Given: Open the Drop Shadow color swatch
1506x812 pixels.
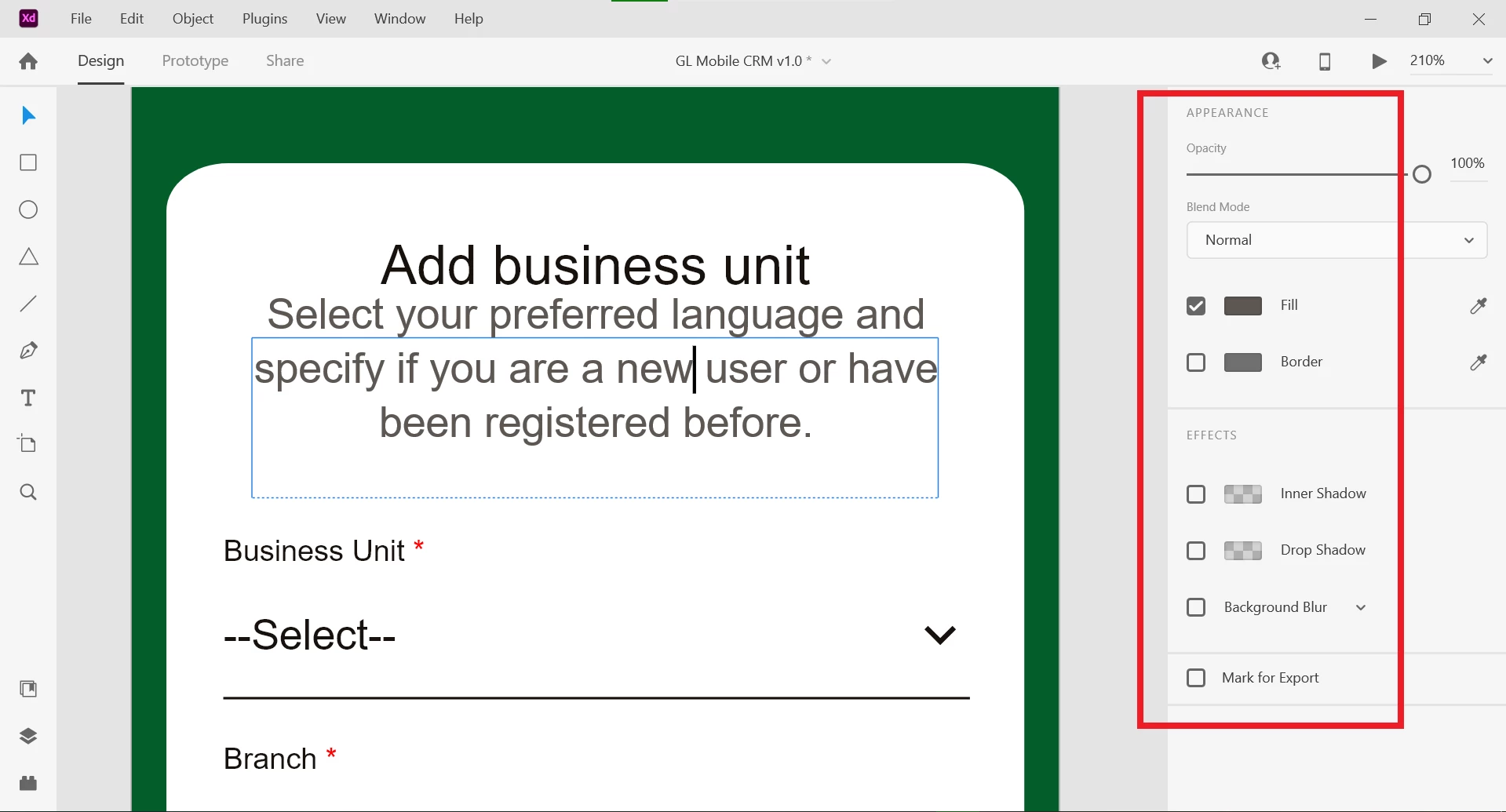Looking at the screenshot, I should click(1243, 551).
